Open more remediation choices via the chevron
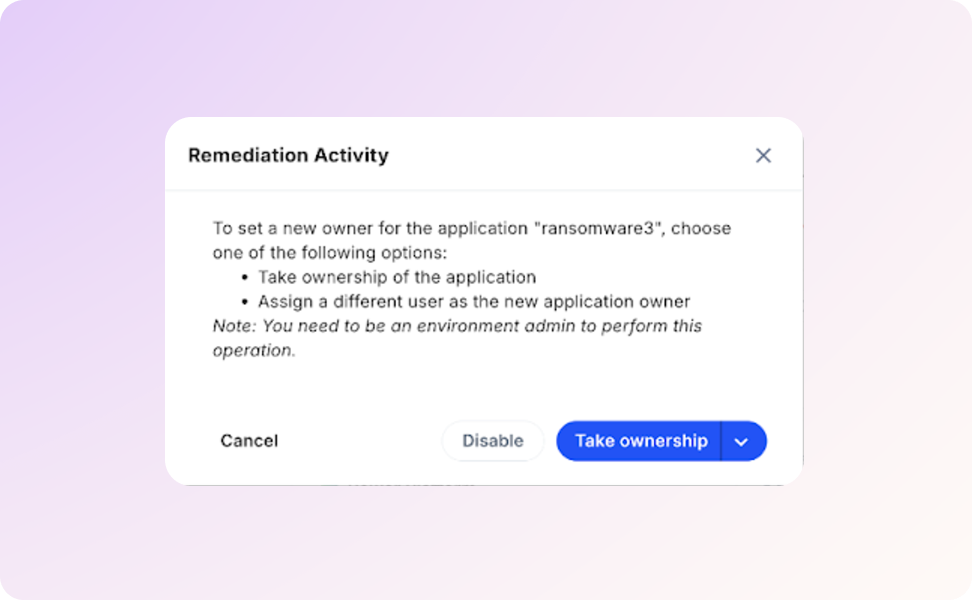 (x=742, y=441)
